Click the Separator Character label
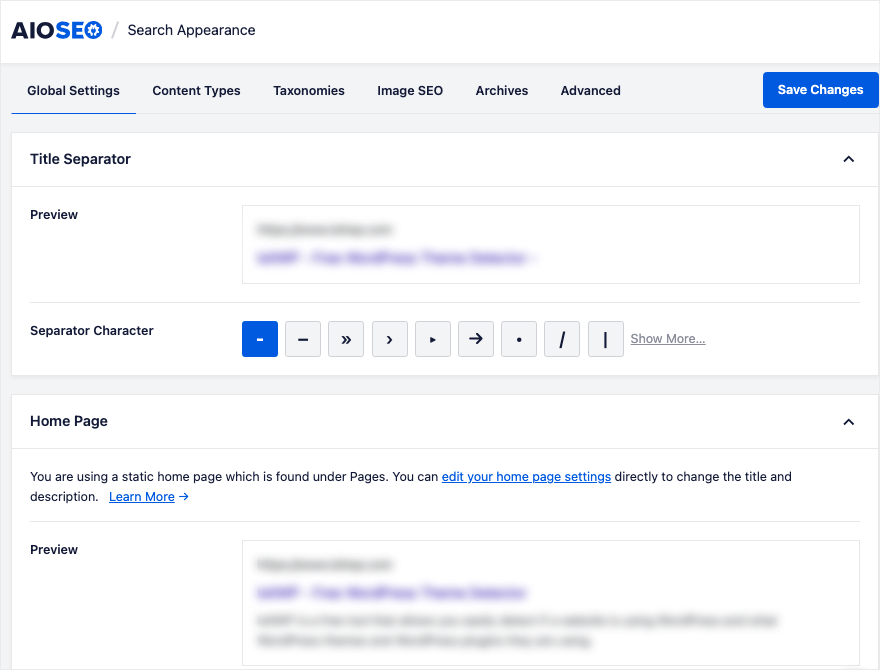 [91, 331]
